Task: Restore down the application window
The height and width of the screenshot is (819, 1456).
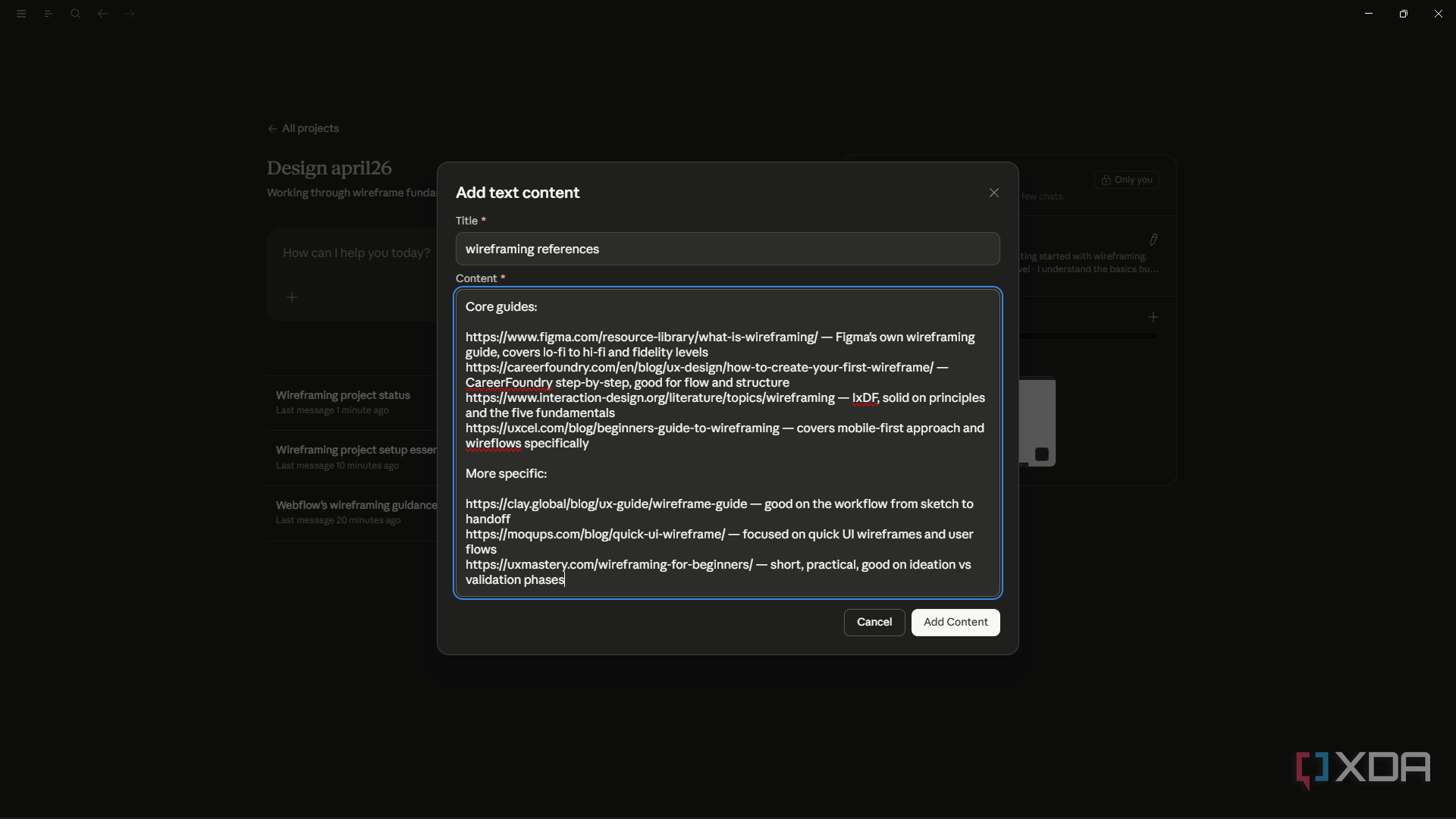Action: point(1404,14)
